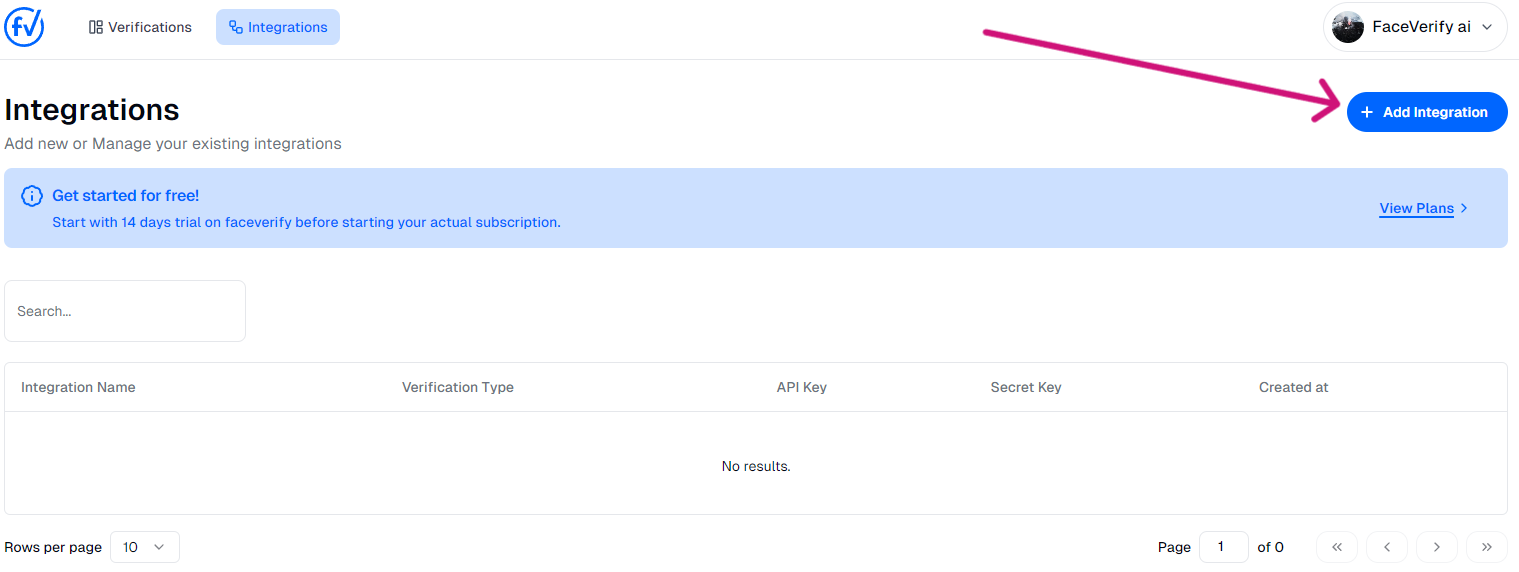
Task: Open the Verifications tab
Action: tap(140, 27)
